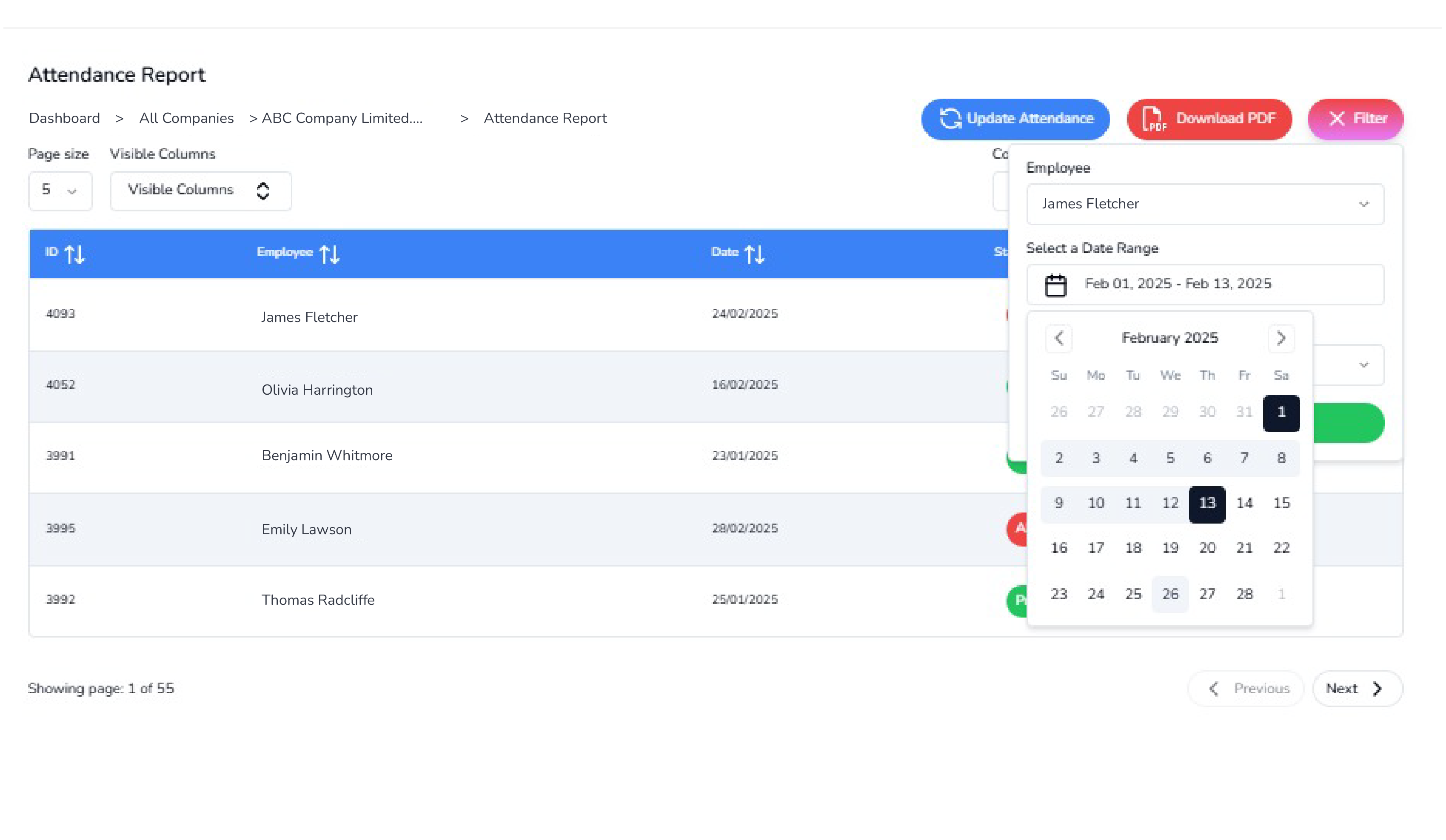Click the Previous page button
1446x840 pixels.
[1248, 688]
